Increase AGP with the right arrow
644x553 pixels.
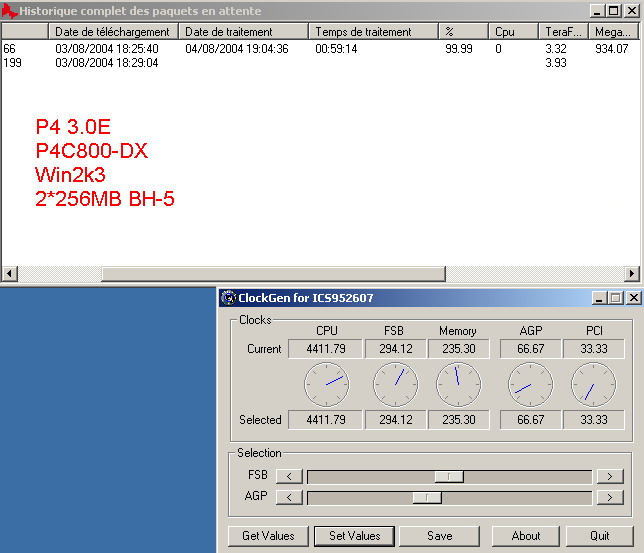pyautogui.click(x=610, y=498)
